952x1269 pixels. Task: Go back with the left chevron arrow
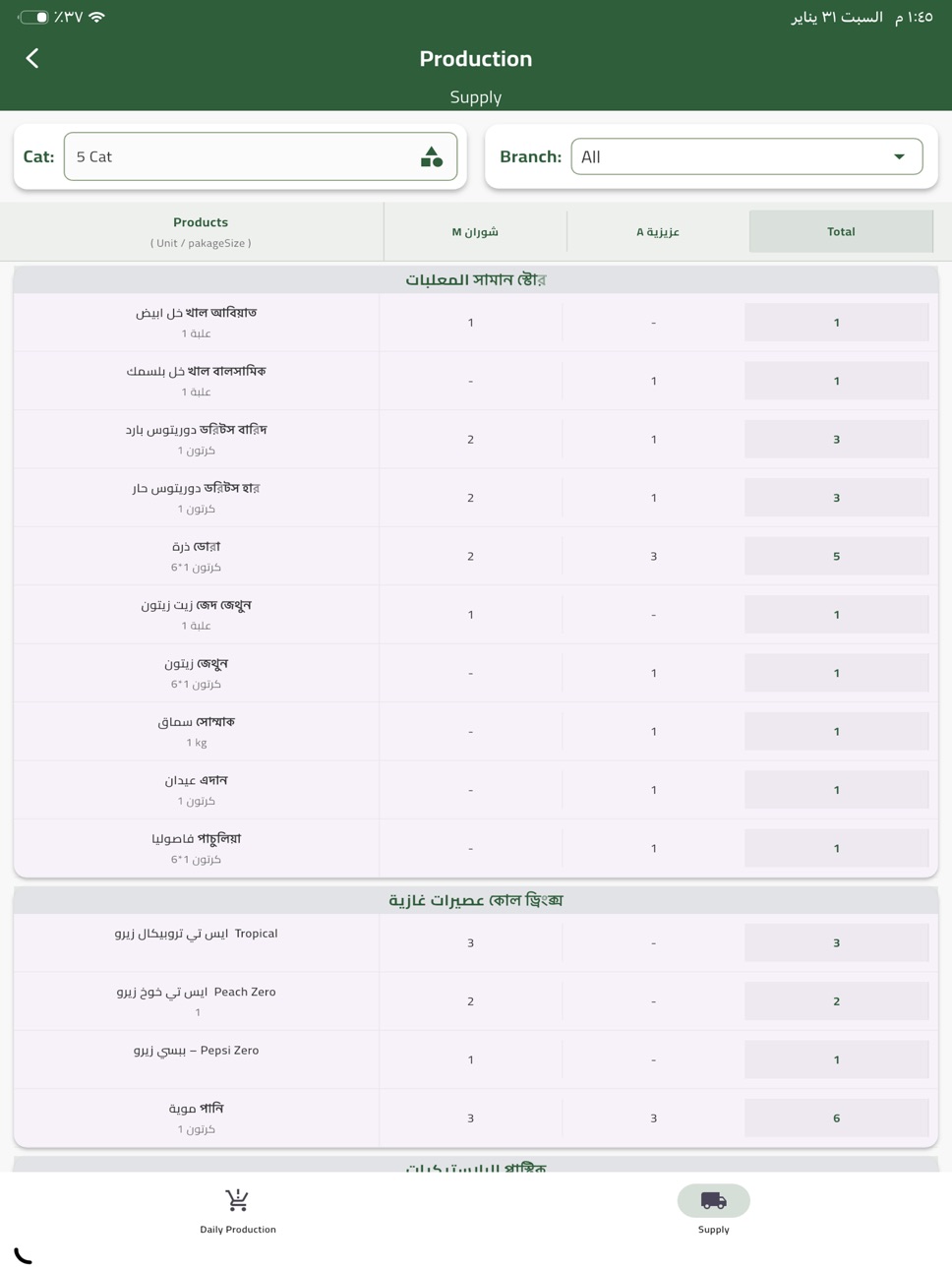pos(32,59)
